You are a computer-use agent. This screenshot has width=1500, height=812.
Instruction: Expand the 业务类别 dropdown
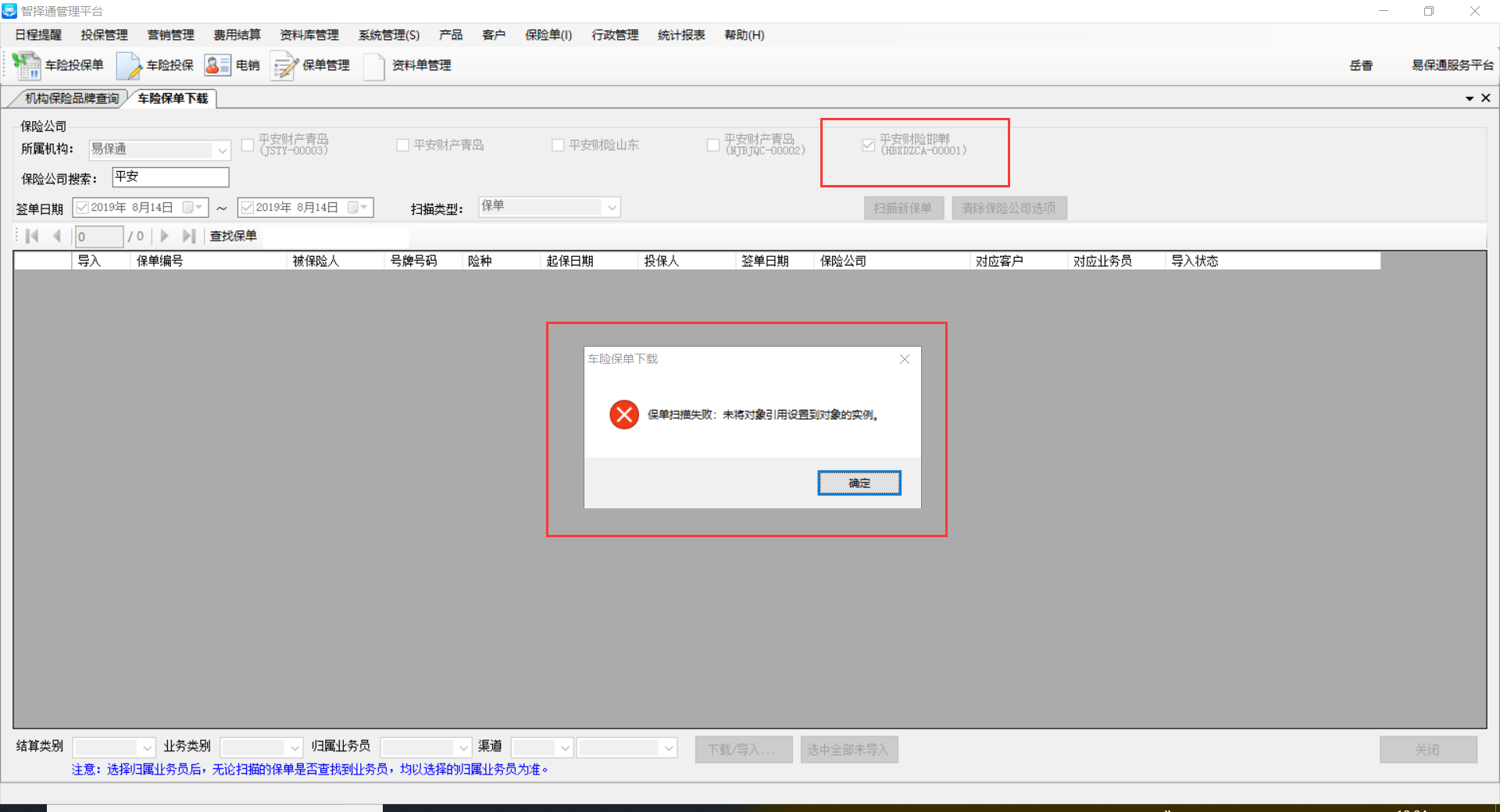[294, 748]
